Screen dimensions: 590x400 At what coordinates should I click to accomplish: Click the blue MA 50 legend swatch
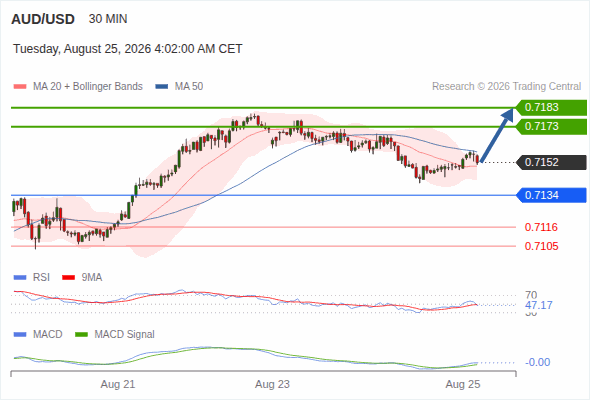[161, 87]
